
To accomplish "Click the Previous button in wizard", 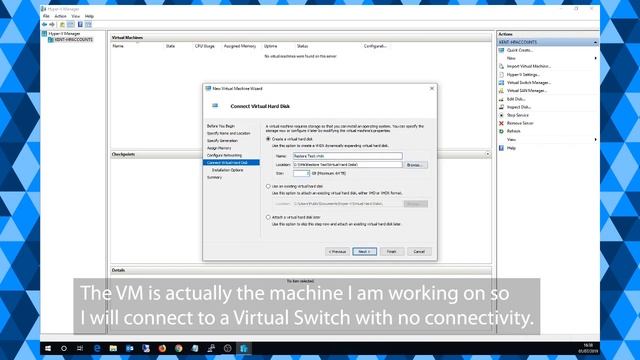I will click(337, 251).
